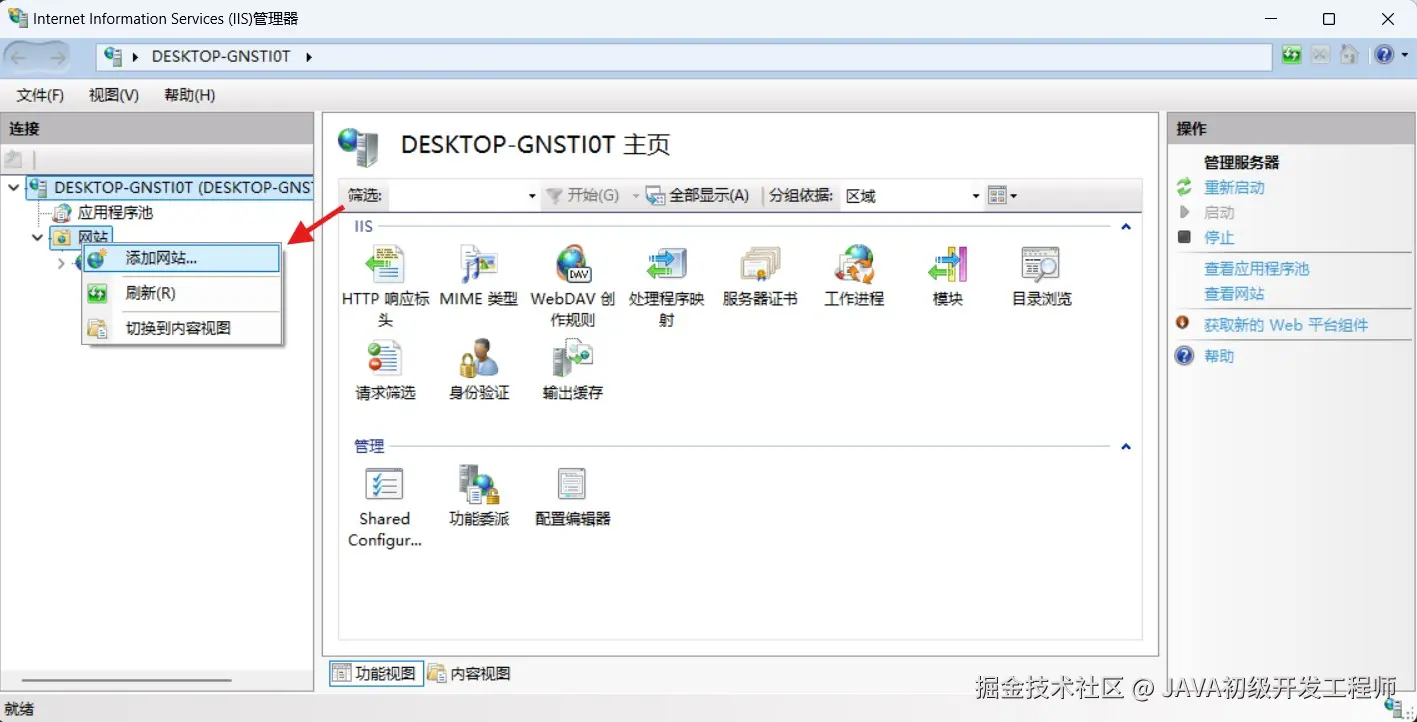Choose 刷新(R) from context menu
Image resolution: width=1417 pixels, height=722 pixels.
181,293
